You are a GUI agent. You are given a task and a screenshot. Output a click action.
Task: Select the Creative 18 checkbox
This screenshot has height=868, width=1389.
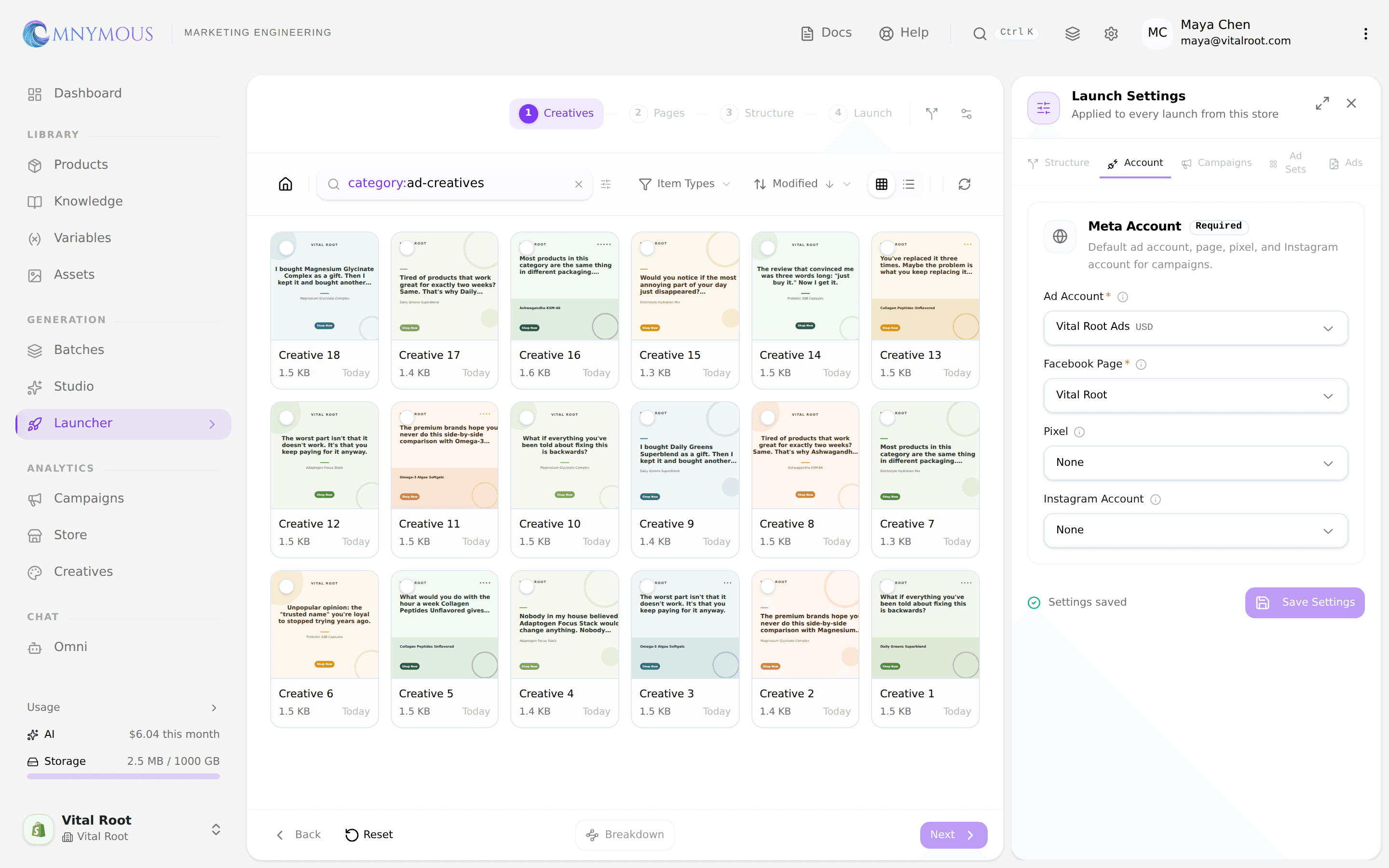286,248
